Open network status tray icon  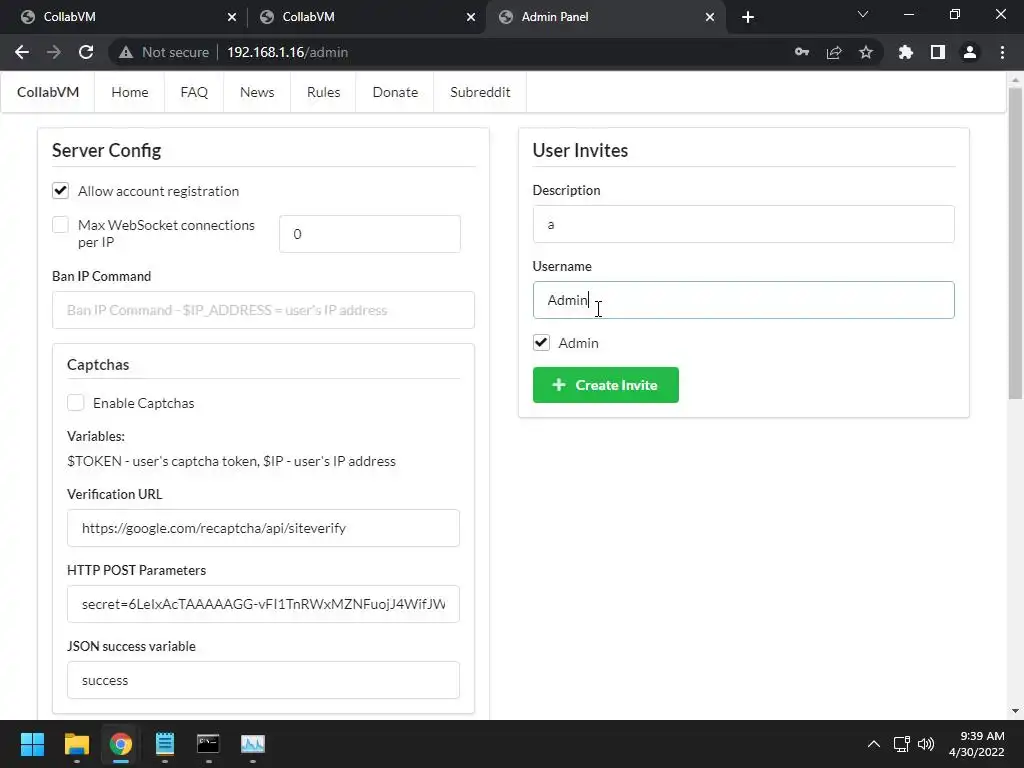point(902,744)
